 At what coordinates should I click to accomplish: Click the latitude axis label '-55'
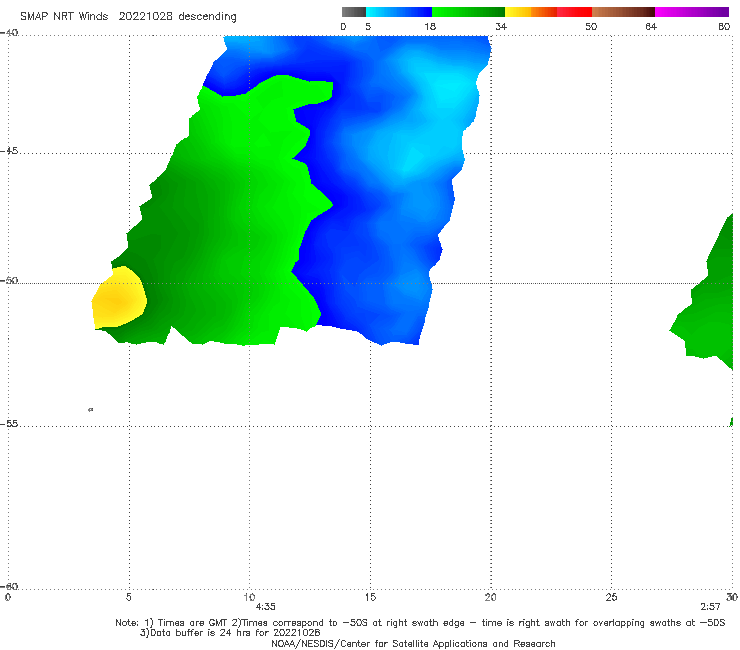tap(9, 423)
